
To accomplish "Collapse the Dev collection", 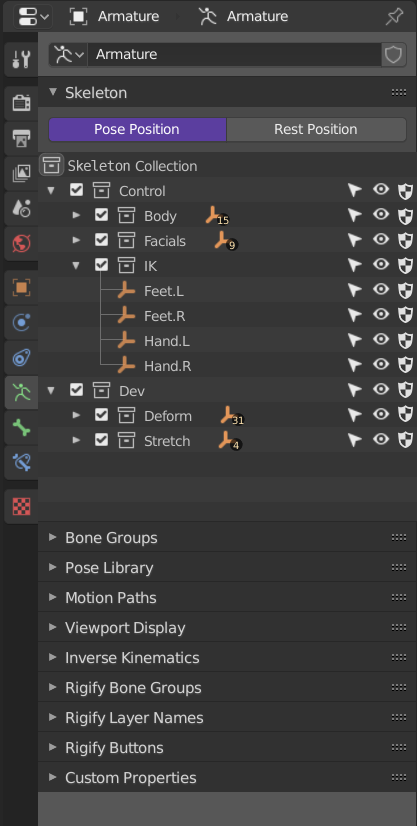I will point(51,390).
